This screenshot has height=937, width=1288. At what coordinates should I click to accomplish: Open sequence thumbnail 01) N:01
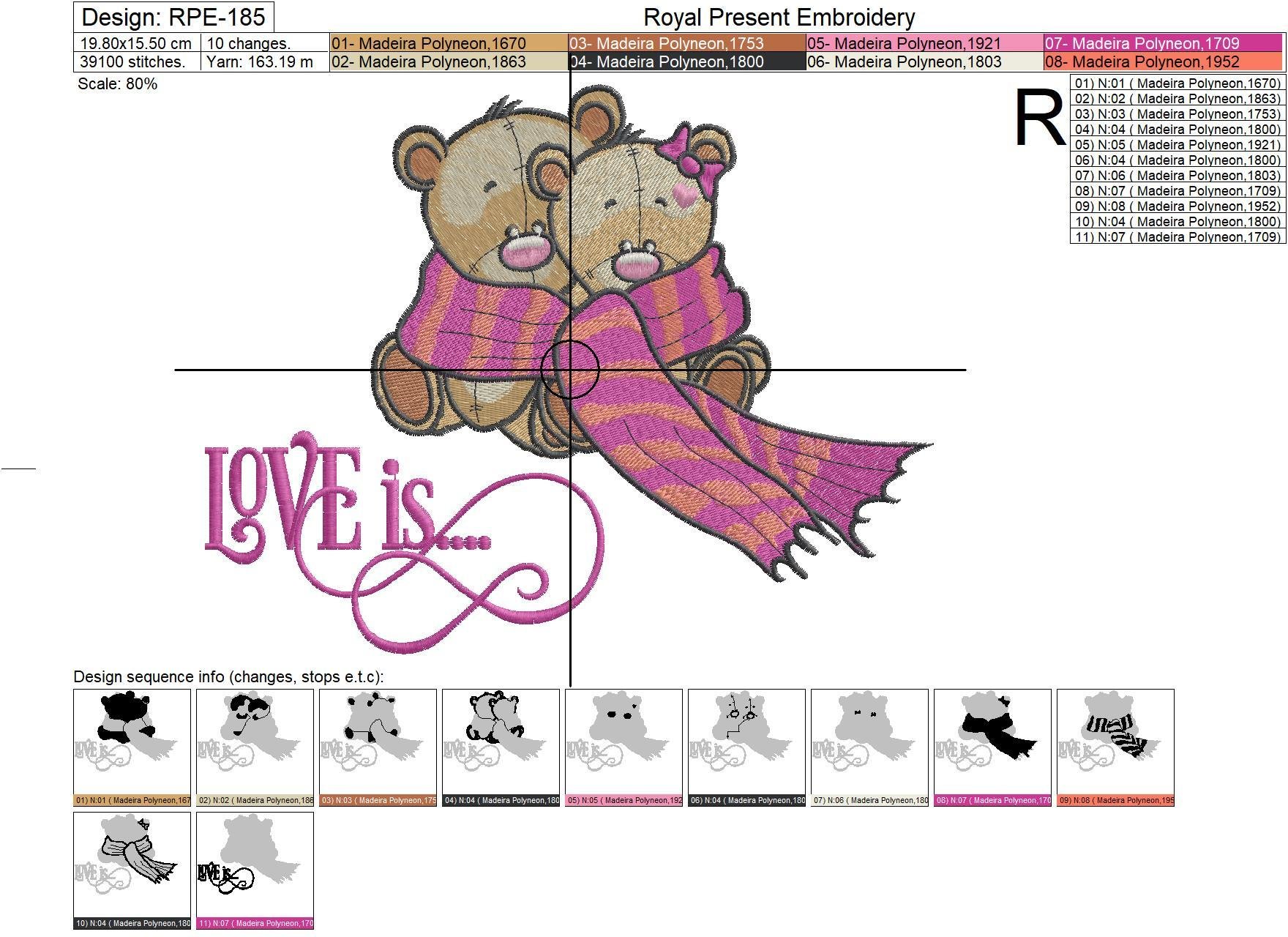(132, 747)
